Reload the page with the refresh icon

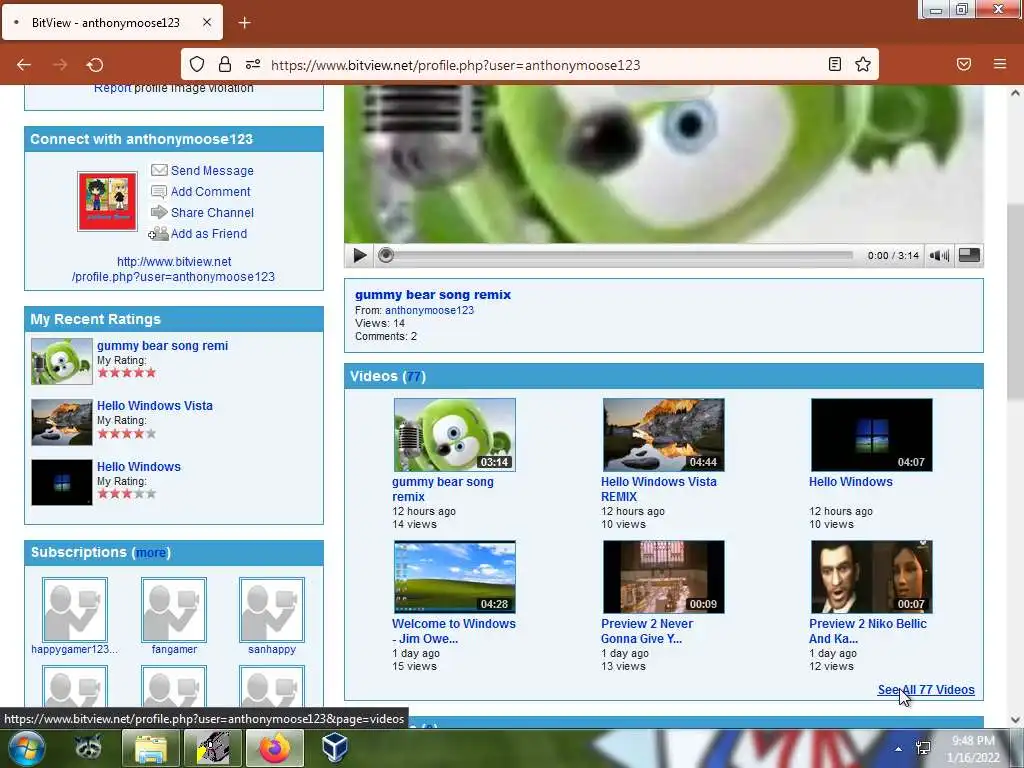coord(95,65)
